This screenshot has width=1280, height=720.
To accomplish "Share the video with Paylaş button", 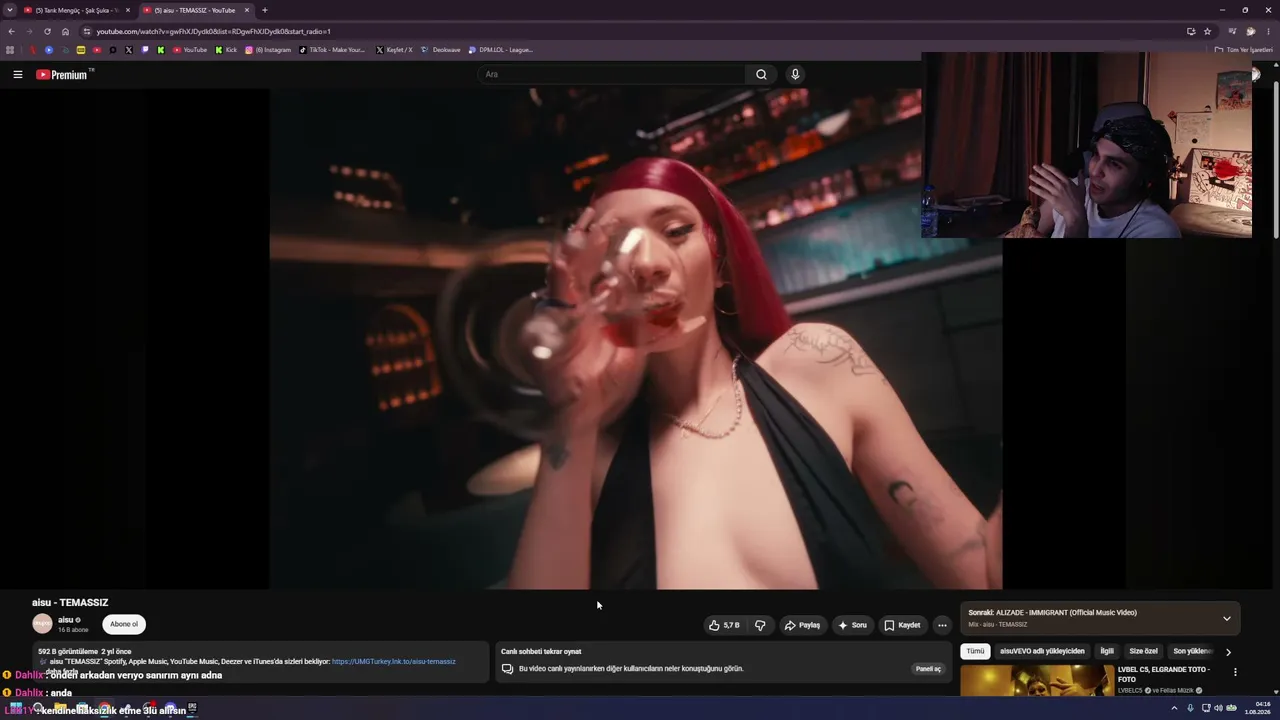I will [802, 625].
